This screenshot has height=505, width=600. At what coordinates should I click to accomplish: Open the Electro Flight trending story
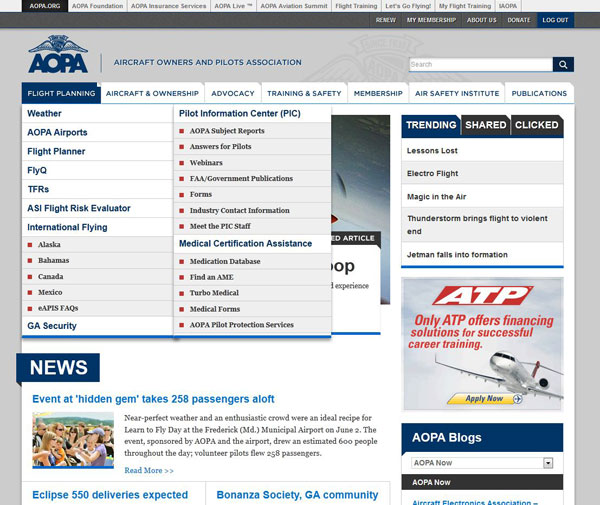point(434,173)
